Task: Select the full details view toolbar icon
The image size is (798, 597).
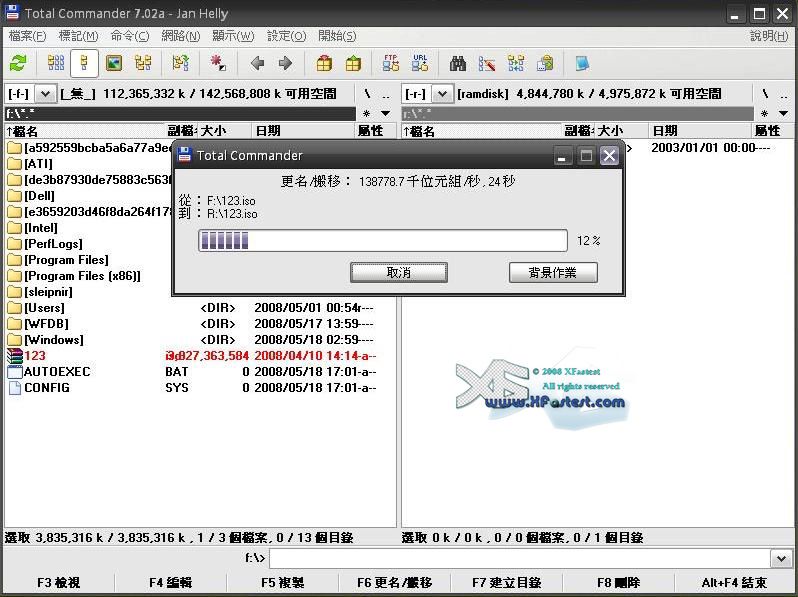Action: pos(84,63)
